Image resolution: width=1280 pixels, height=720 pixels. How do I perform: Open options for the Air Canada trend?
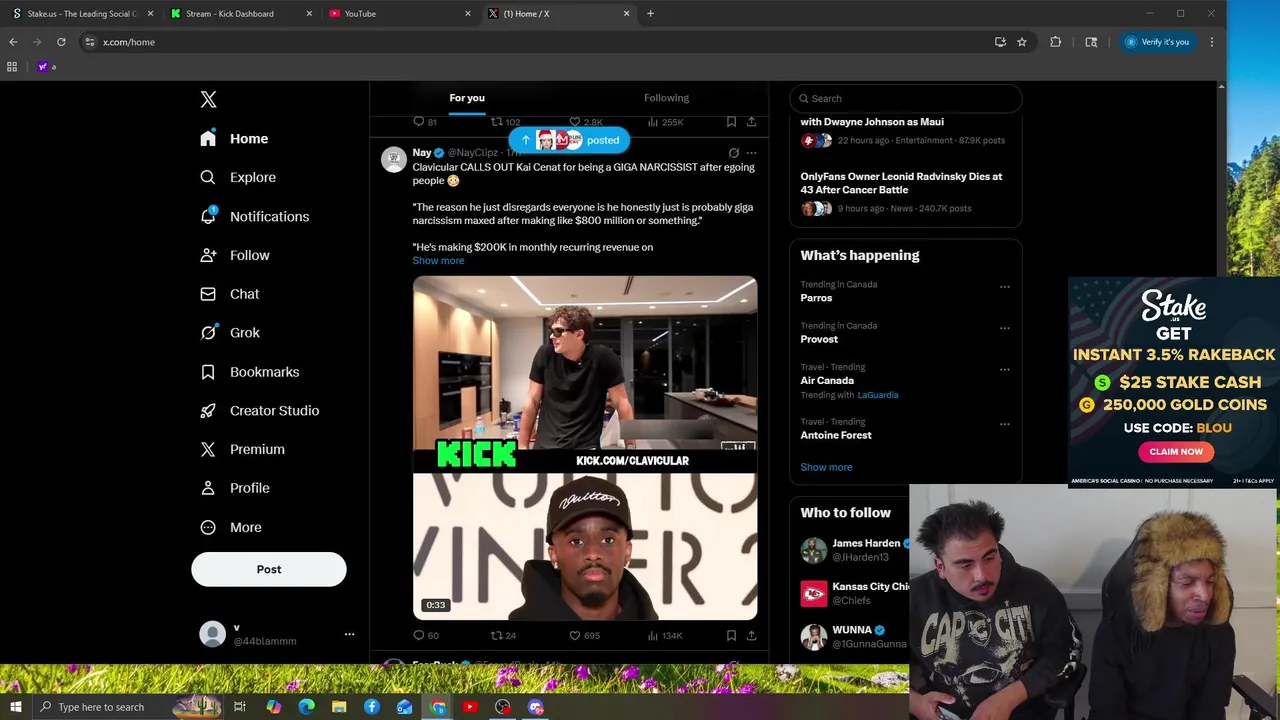(1005, 369)
